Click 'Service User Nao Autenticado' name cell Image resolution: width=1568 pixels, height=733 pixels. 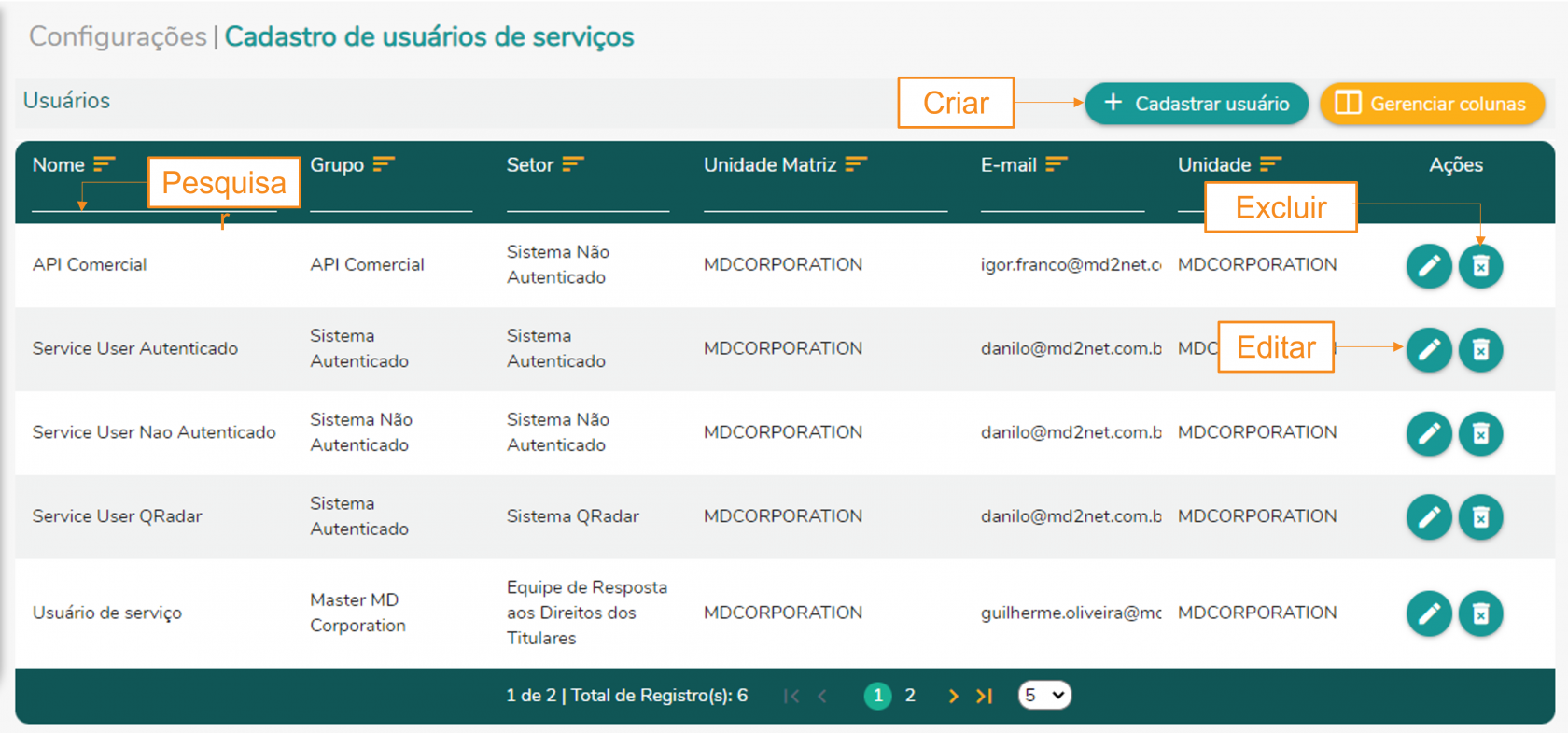(x=154, y=432)
